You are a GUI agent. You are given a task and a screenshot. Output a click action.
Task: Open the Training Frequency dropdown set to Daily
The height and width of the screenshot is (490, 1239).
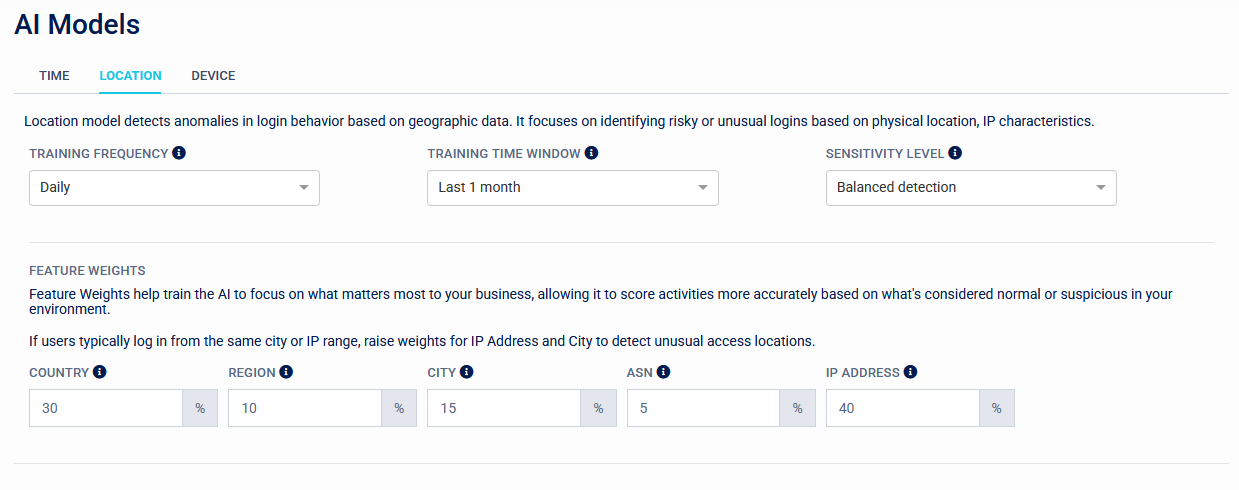click(x=174, y=188)
